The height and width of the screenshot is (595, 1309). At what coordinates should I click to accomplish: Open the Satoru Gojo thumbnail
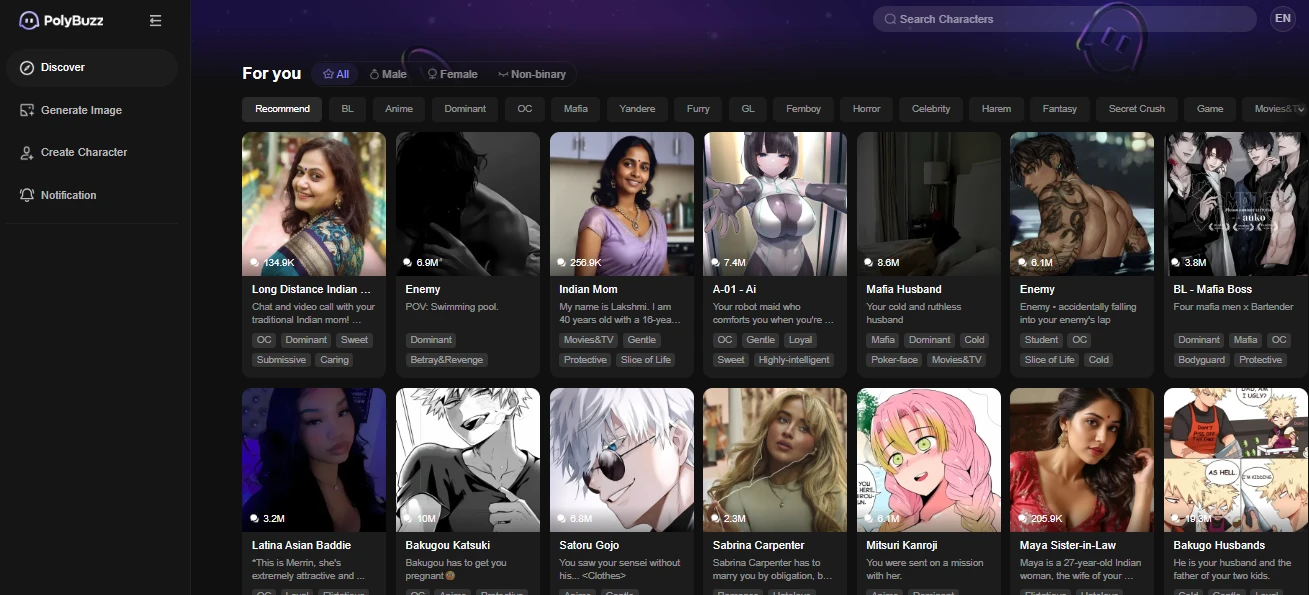coord(622,460)
